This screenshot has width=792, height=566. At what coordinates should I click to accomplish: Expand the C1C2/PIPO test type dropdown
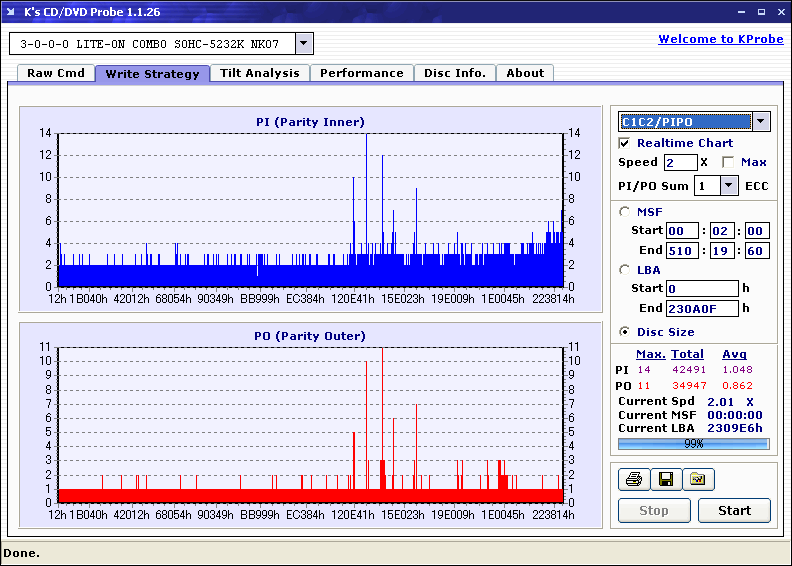[761, 122]
